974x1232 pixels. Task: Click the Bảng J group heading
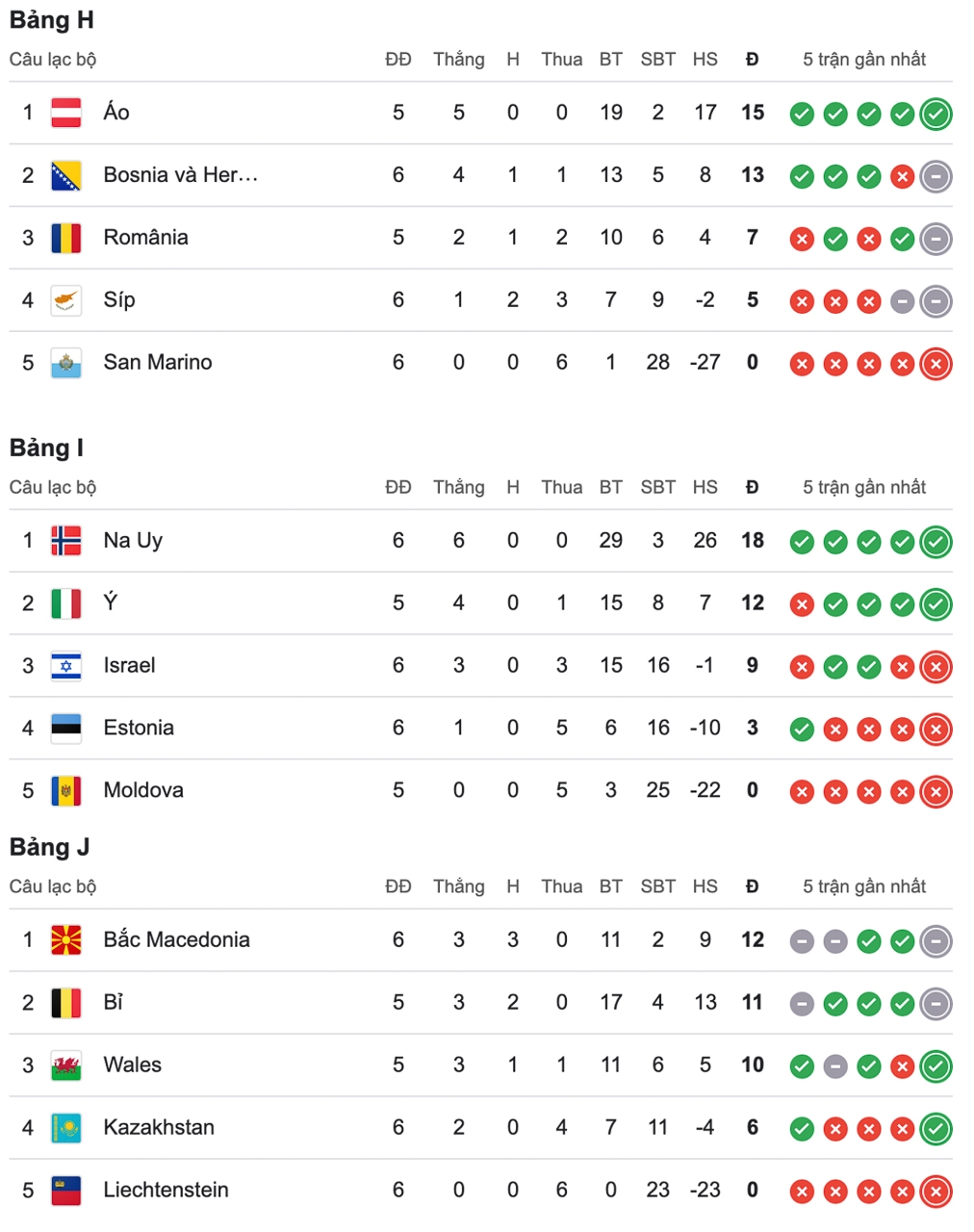click(50, 847)
